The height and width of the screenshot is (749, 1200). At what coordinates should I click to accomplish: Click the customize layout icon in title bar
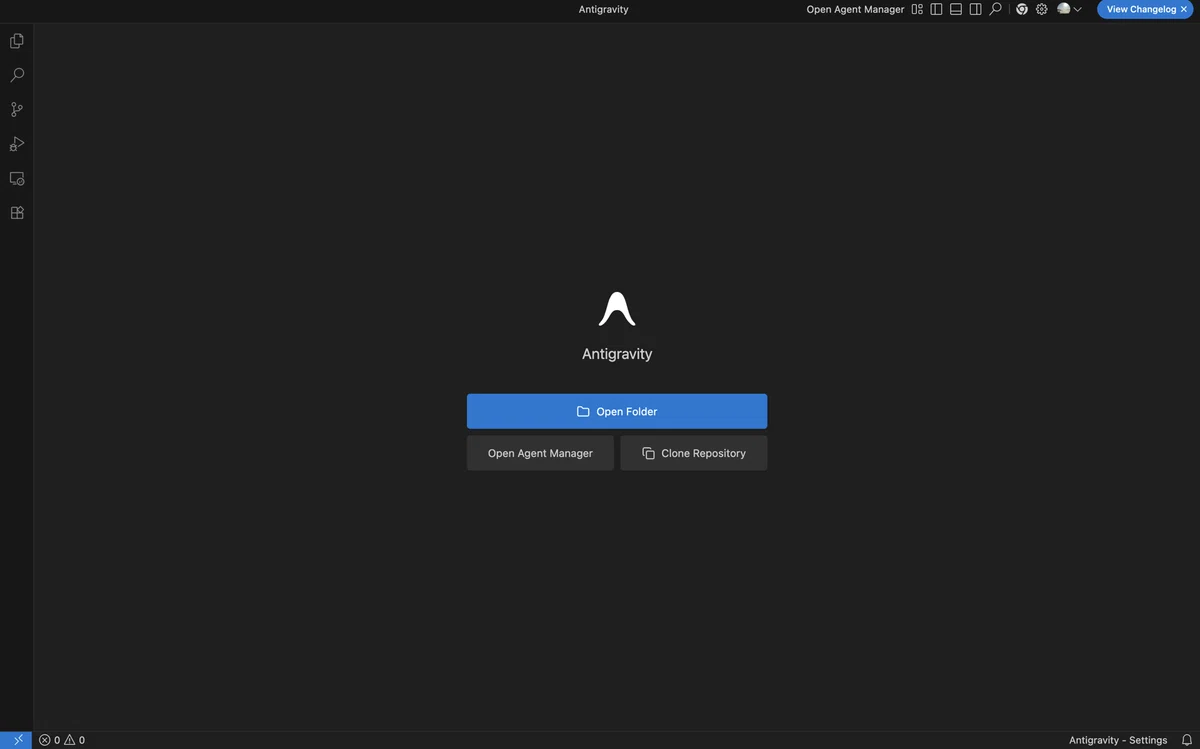click(x=917, y=9)
